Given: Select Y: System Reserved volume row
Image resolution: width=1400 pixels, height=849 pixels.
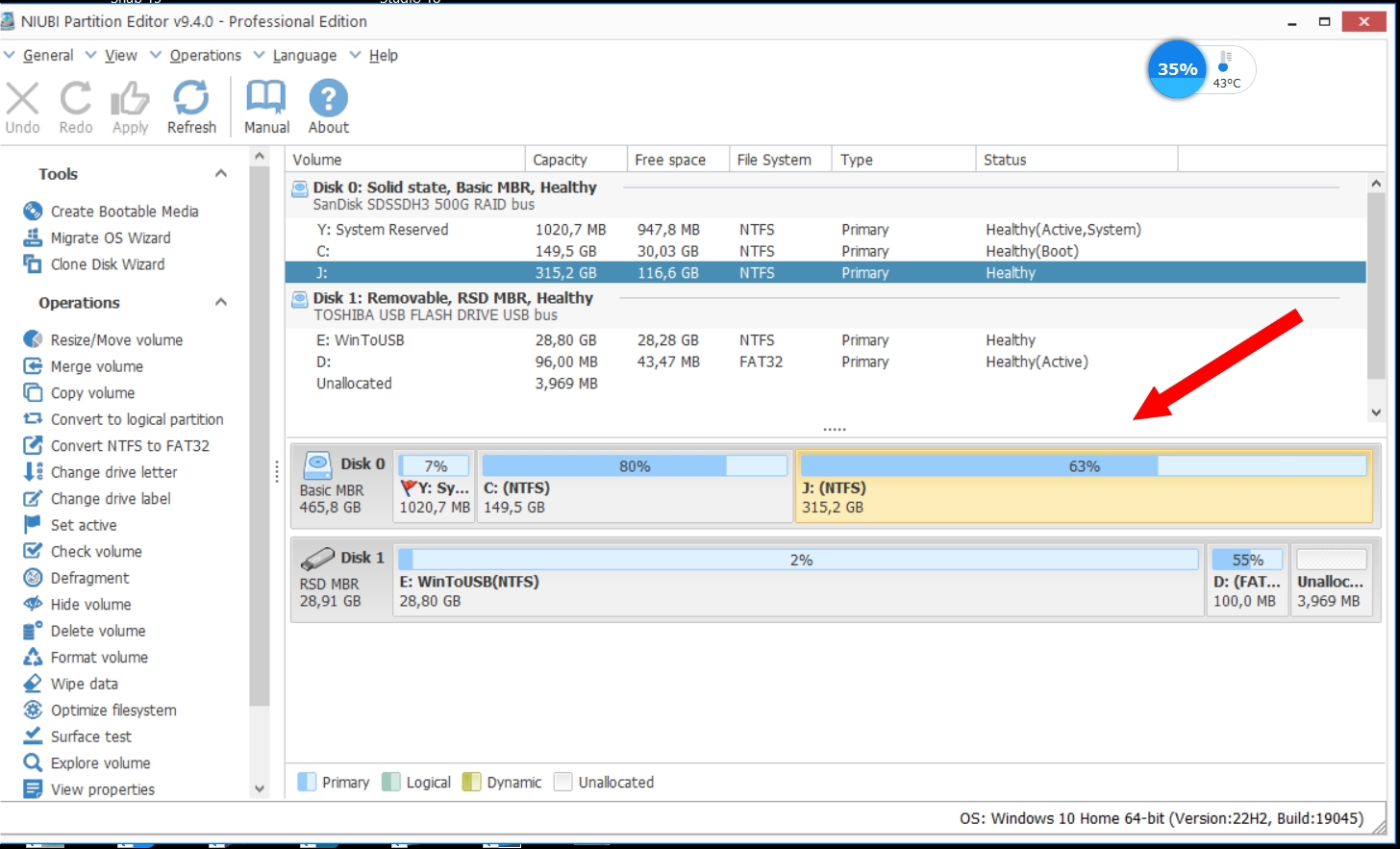Looking at the screenshot, I should point(825,230).
